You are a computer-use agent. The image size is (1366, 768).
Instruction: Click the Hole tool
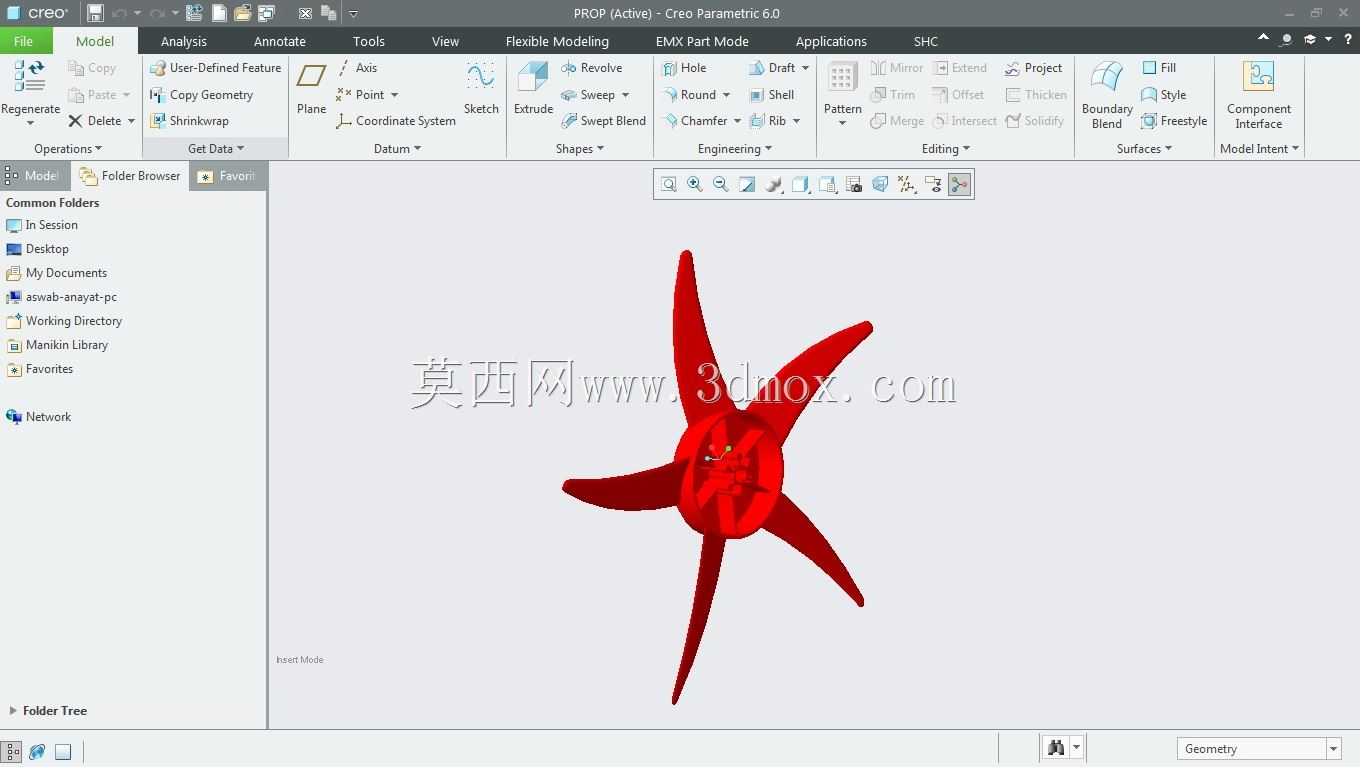(x=683, y=68)
